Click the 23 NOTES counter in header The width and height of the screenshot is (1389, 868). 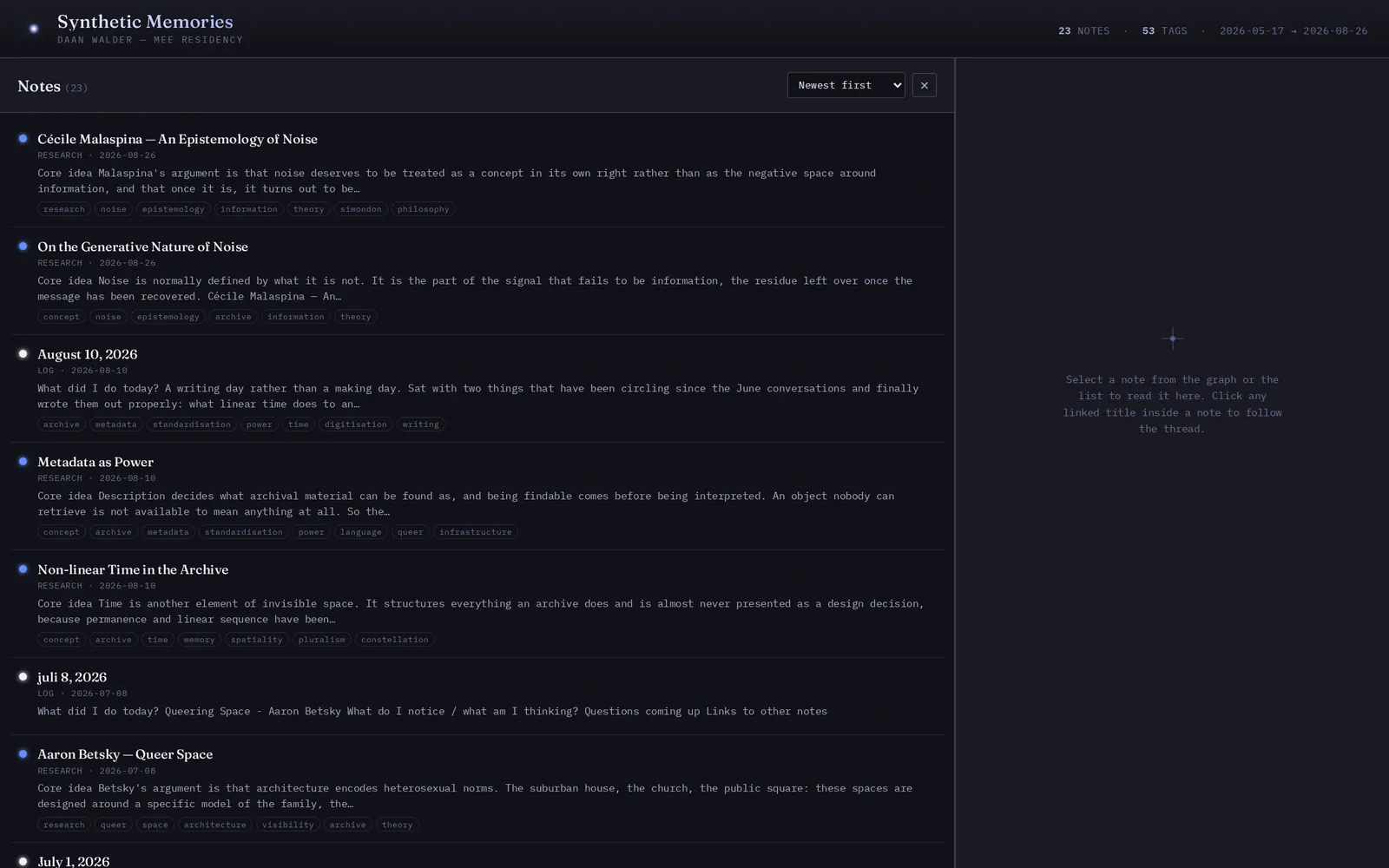1083,30
